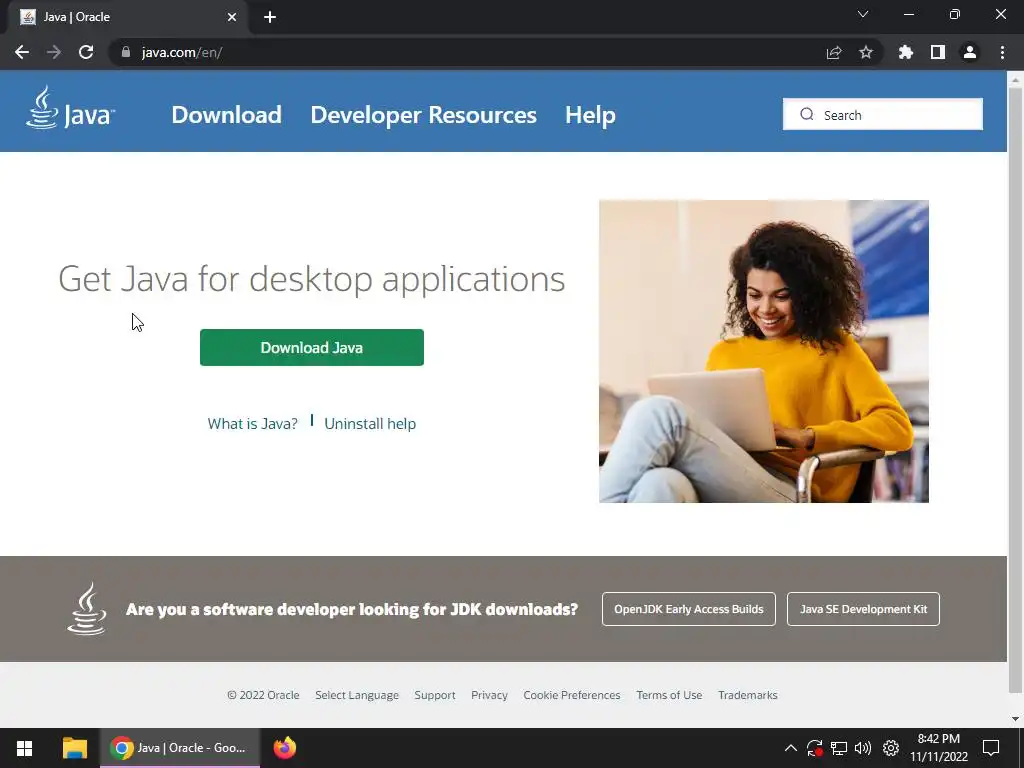Image resolution: width=1024 pixels, height=768 pixels.
Task: Open the Privacy footer link
Action: click(489, 695)
